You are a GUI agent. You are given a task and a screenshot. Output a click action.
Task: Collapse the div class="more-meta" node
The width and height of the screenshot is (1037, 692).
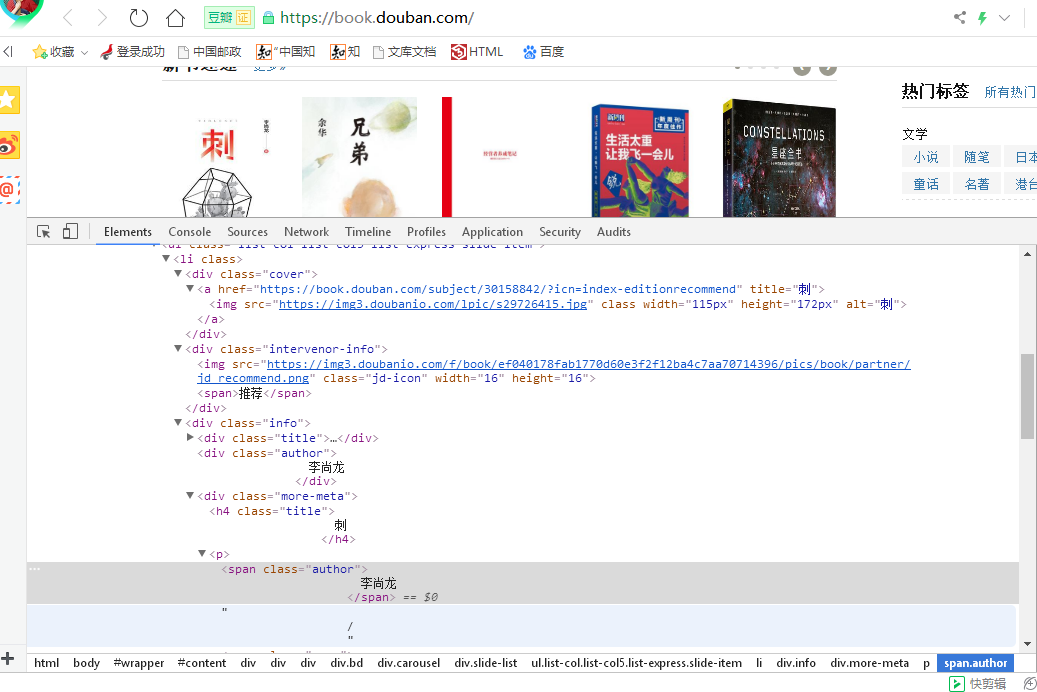[190, 495]
